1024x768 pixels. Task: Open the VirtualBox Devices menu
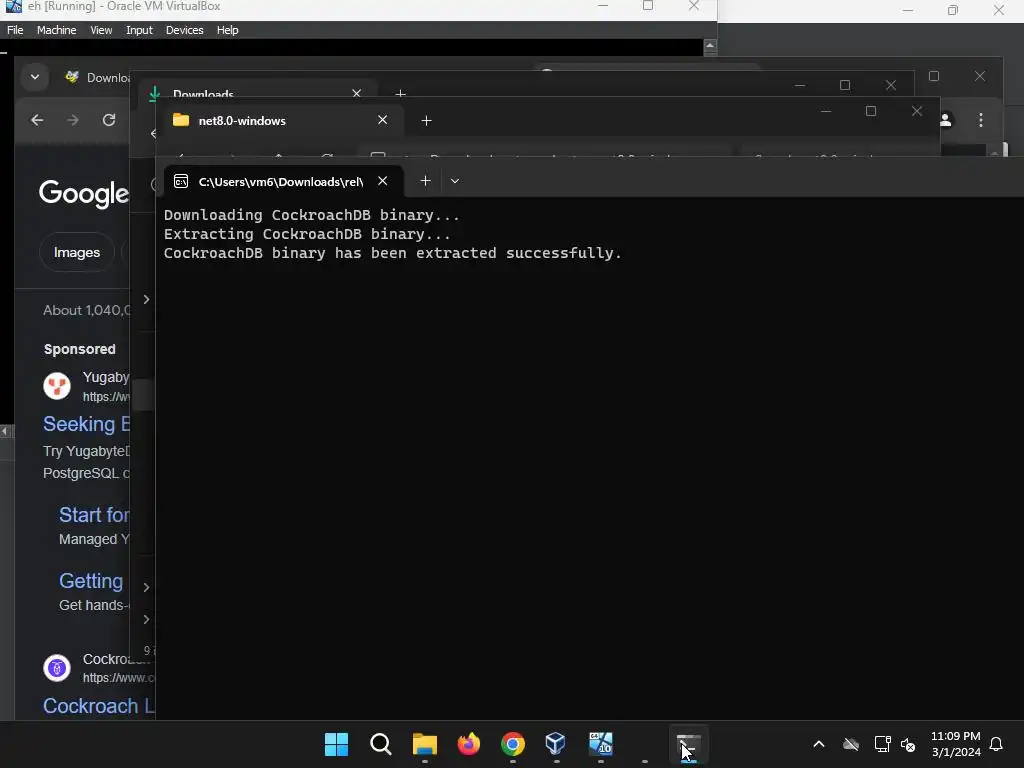point(184,30)
